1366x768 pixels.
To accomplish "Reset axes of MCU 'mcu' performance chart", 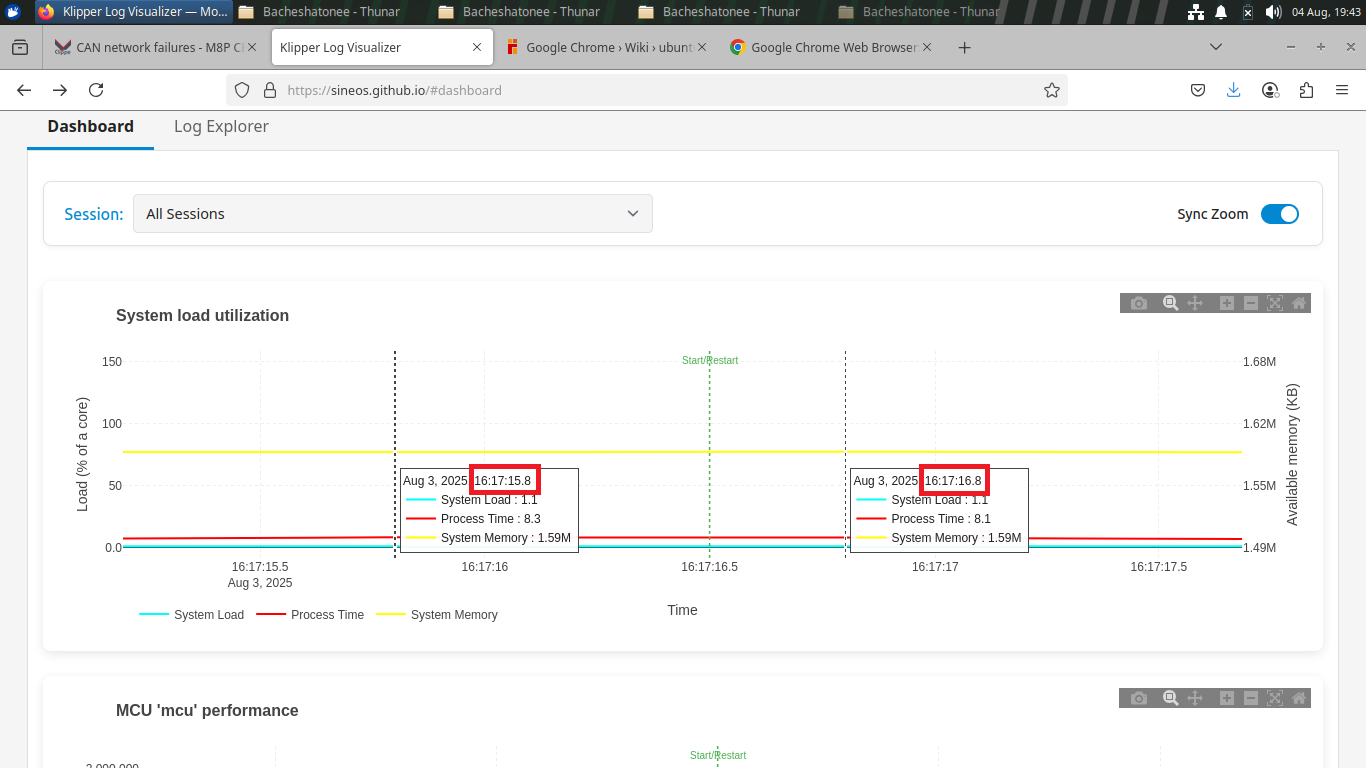I will pyautogui.click(x=1299, y=698).
